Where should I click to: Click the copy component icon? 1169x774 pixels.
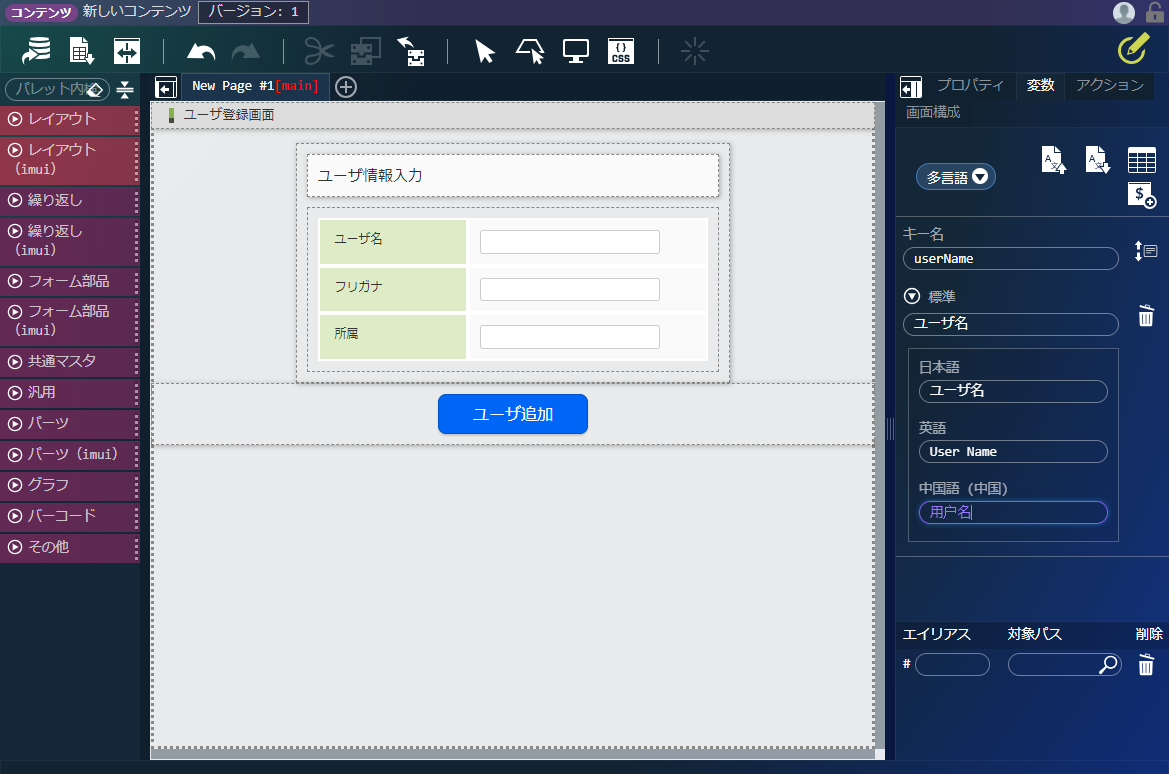tap(365, 51)
